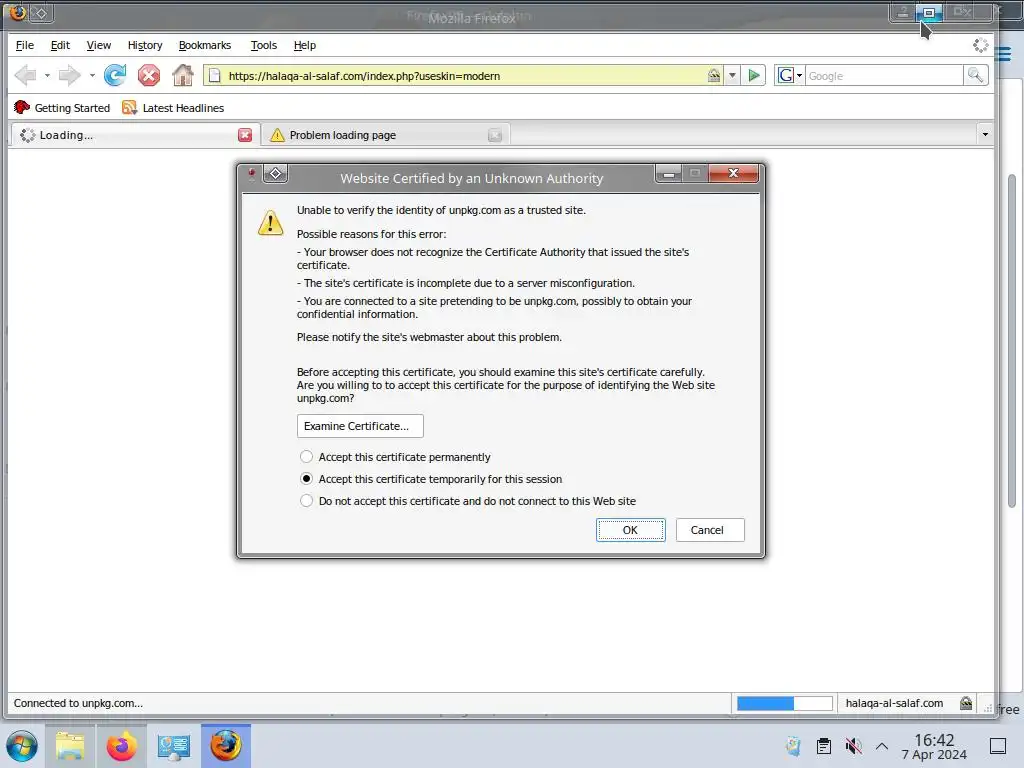The image size is (1024, 768).
Task: Click the dialog window menu diamond icon
Action: pos(276,174)
